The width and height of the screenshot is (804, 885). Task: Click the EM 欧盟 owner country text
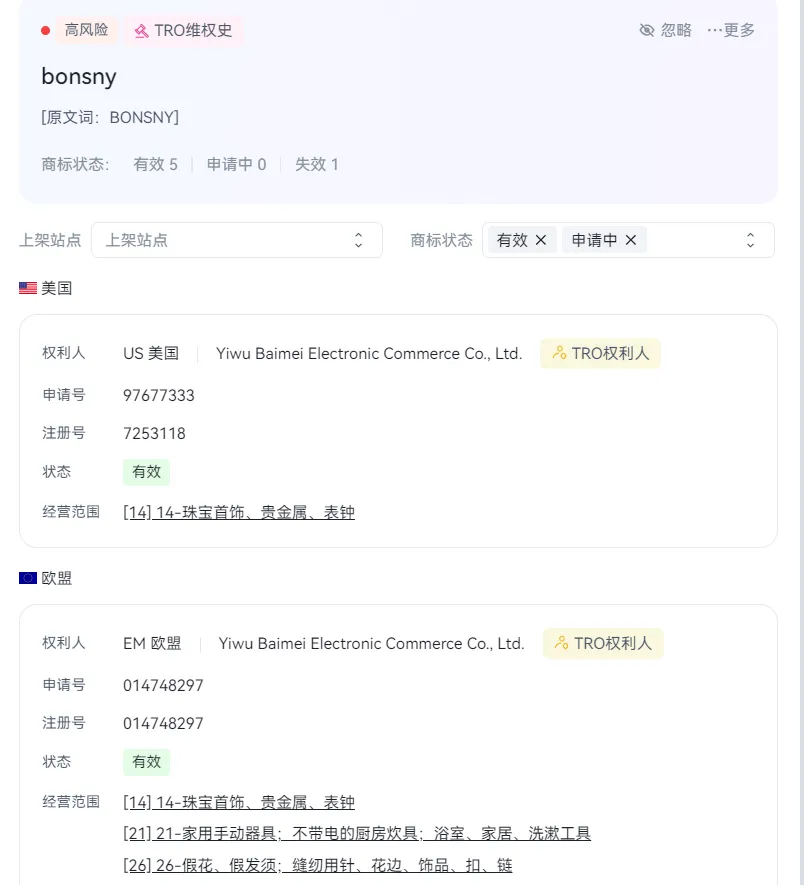(152, 643)
